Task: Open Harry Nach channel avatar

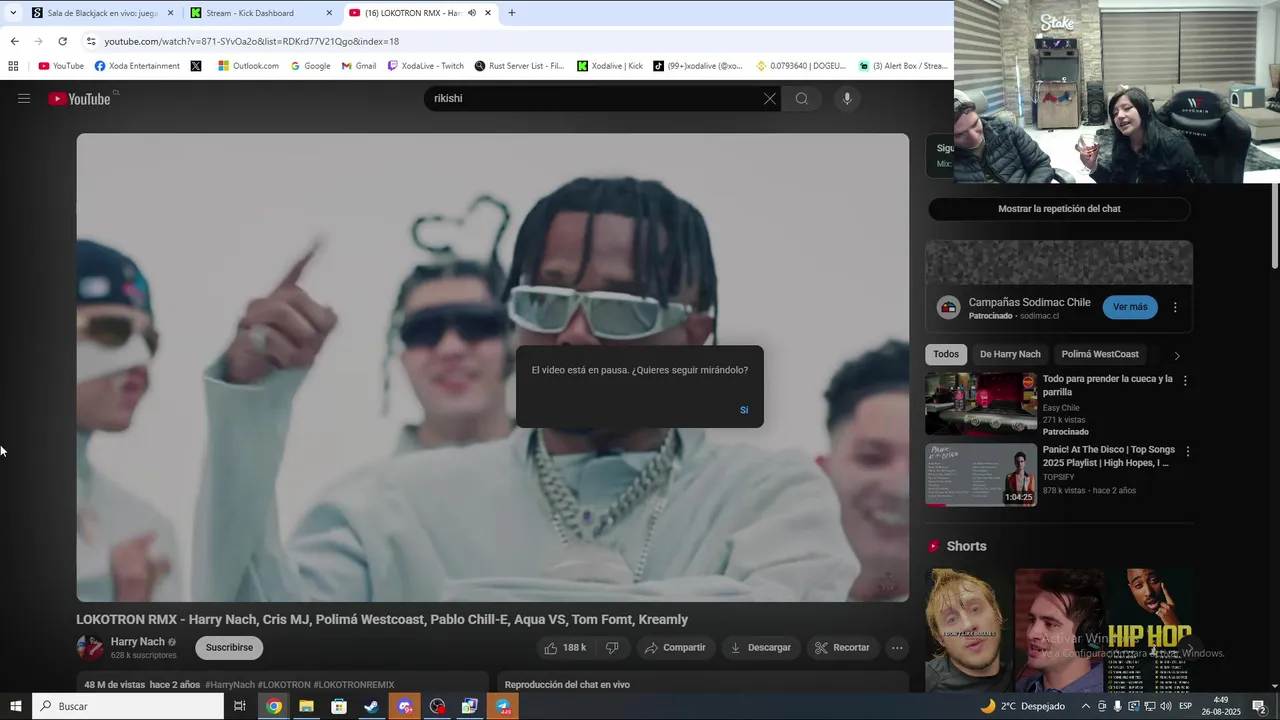Action: point(90,647)
